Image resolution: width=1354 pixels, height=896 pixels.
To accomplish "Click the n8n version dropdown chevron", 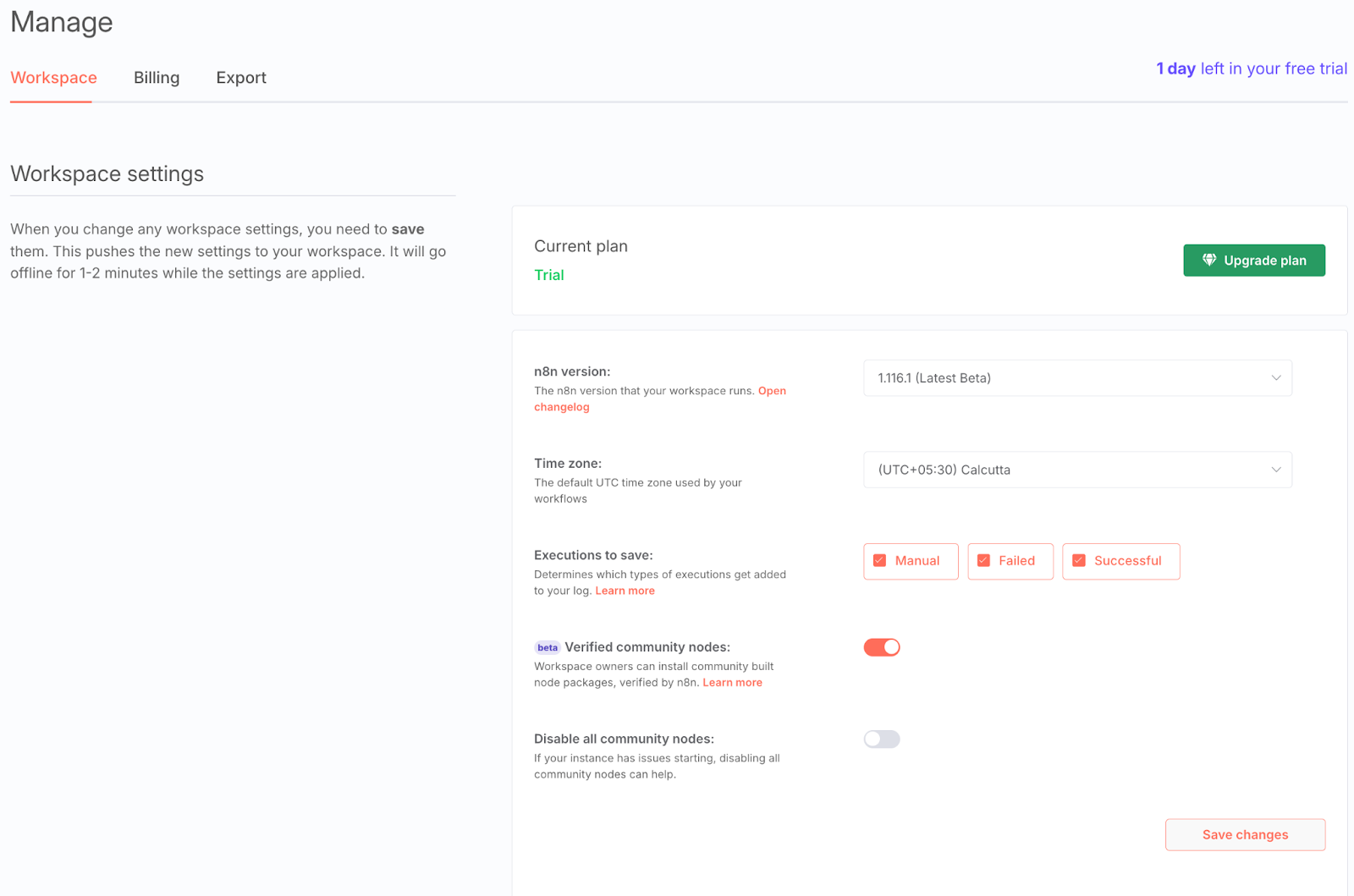I will (1275, 378).
